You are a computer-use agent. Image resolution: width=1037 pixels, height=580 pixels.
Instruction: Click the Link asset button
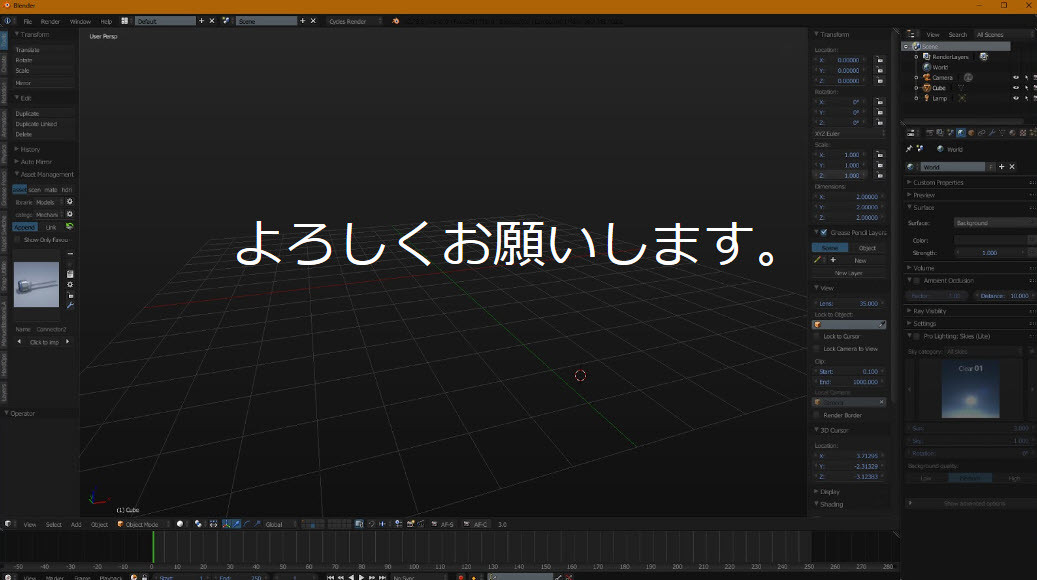51,227
